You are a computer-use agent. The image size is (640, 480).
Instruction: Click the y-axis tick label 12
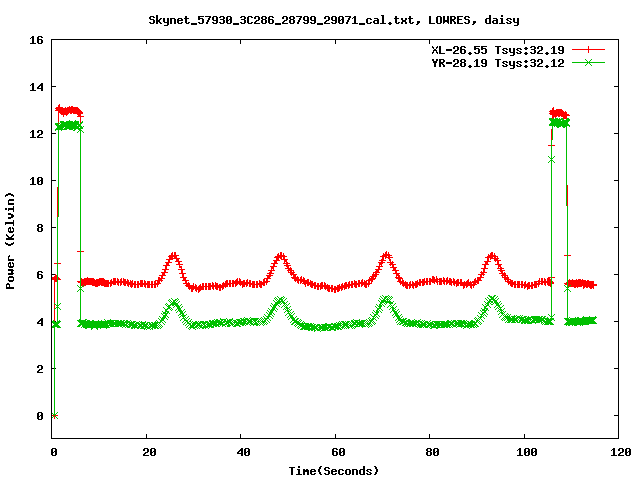coord(36,134)
